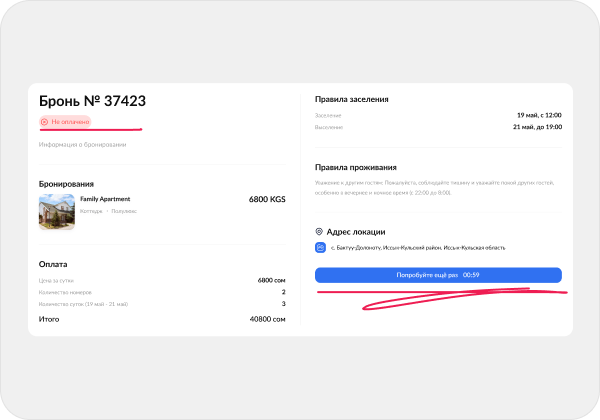This screenshot has height=420, width=600.
Task: Click the blue map icon next to address
Action: (x=320, y=248)
